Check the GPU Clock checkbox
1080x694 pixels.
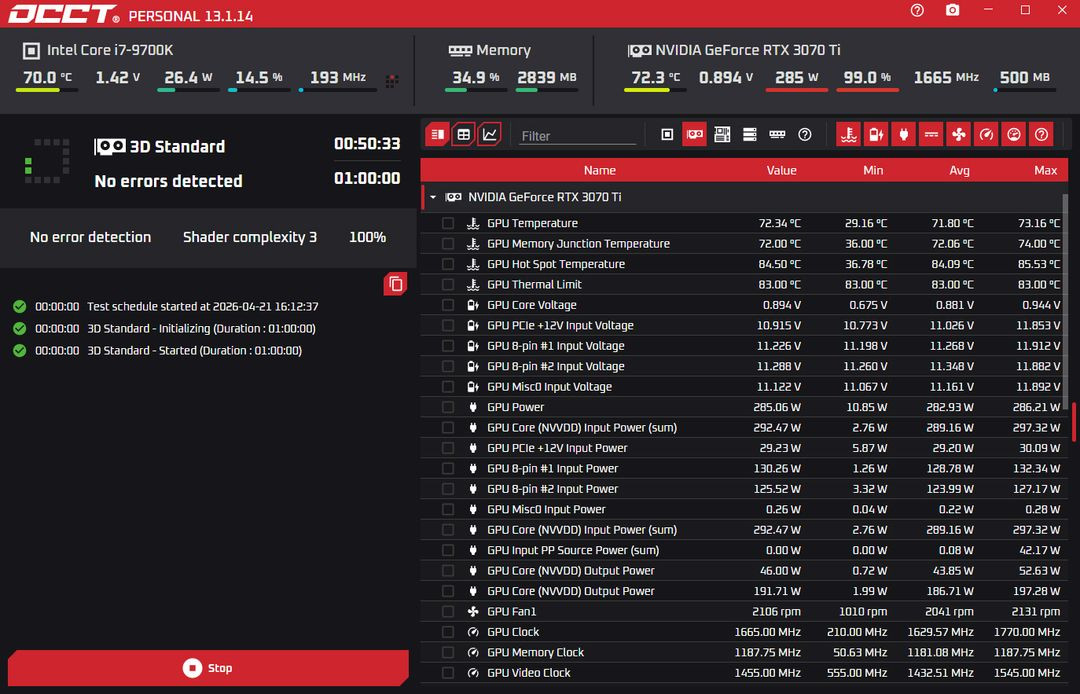pyautogui.click(x=448, y=632)
